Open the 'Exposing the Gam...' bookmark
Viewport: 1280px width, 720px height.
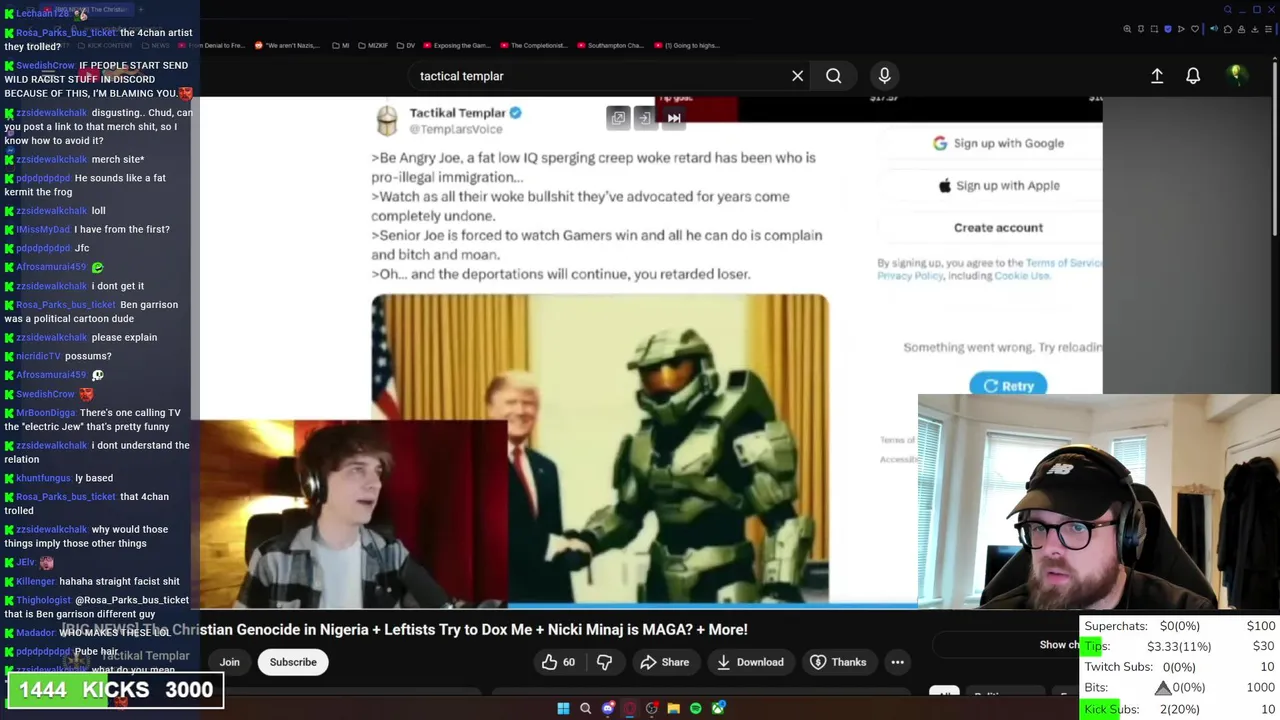pyautogui.click(x=457, y=45)
